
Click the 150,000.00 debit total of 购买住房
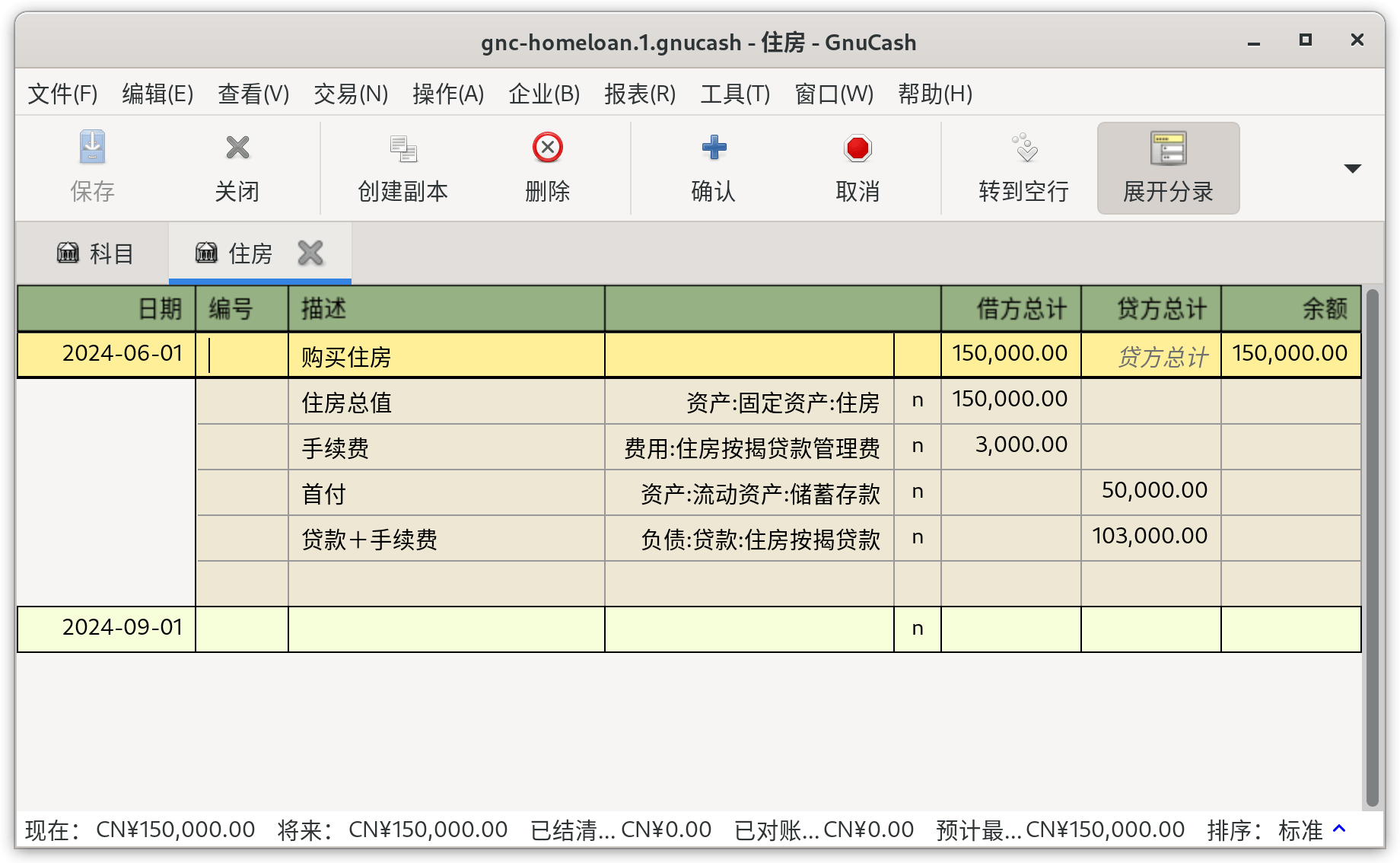(x=1010, y=355)
